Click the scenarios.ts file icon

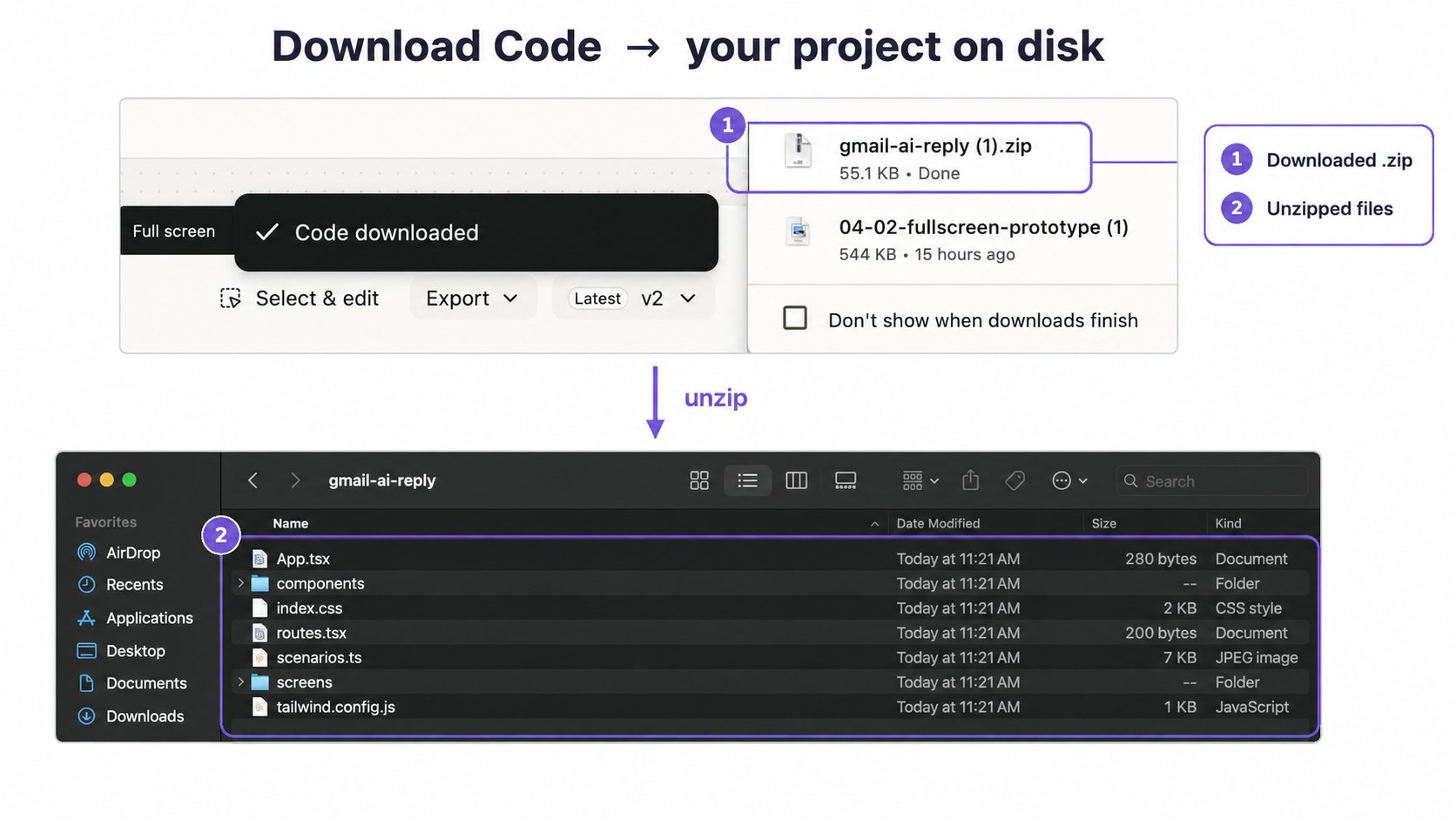260,657
